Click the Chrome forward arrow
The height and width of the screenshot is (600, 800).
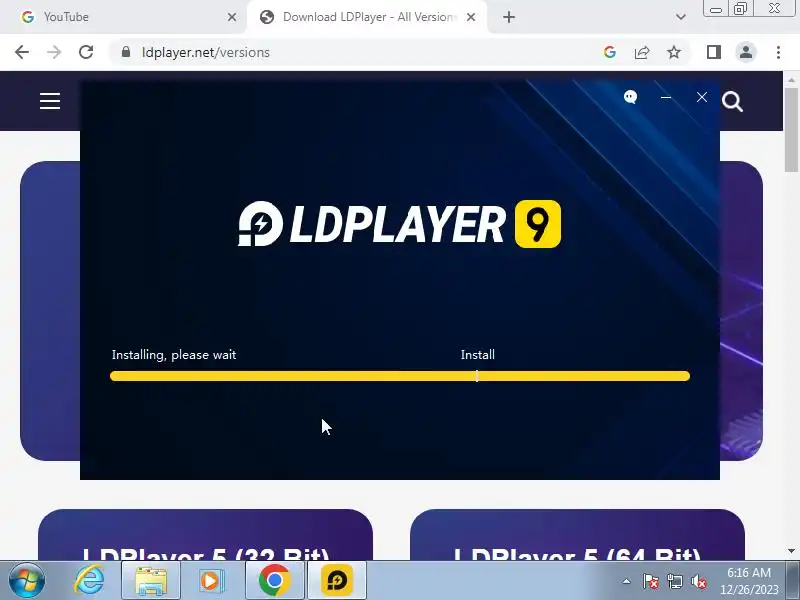pyautogui.click(x=54, y=52)
